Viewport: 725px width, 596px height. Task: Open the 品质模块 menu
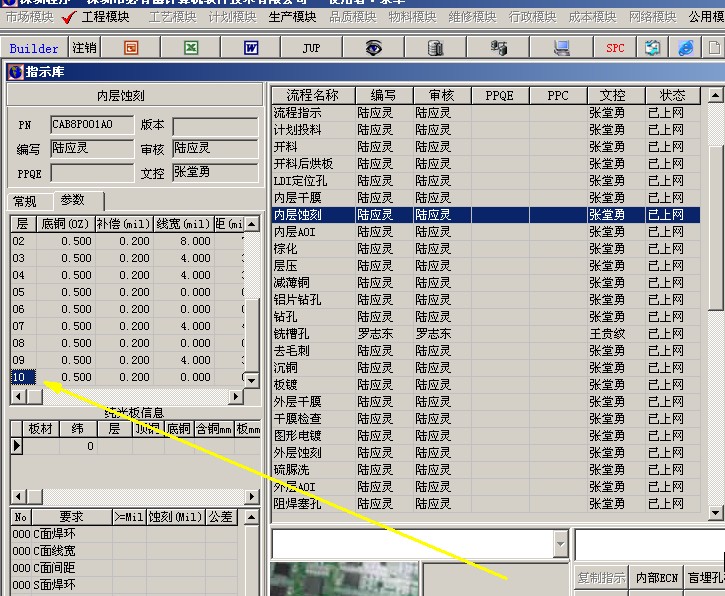353,17
